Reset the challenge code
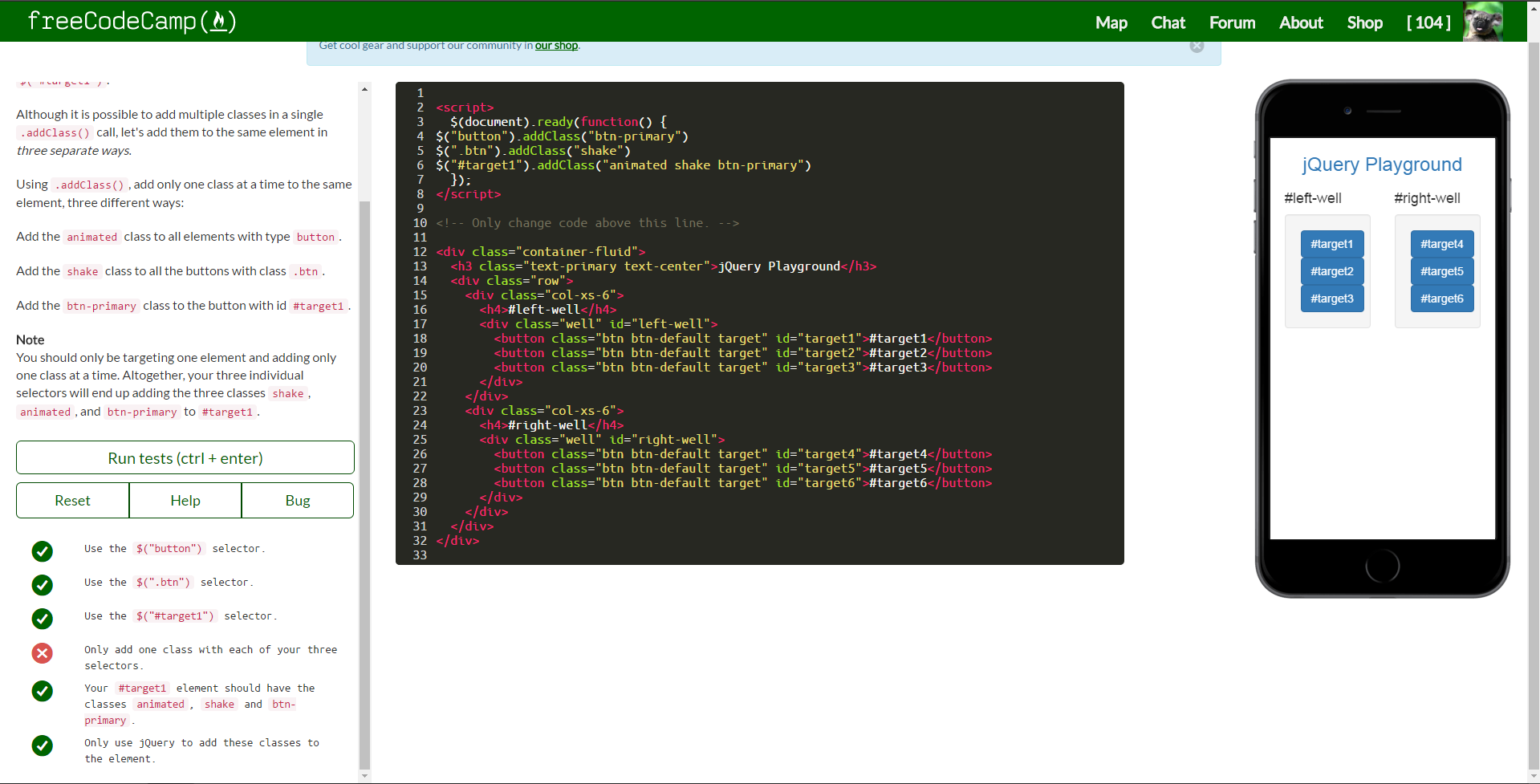Viewport: 1540px width, 784px height. tap(72, 500)
